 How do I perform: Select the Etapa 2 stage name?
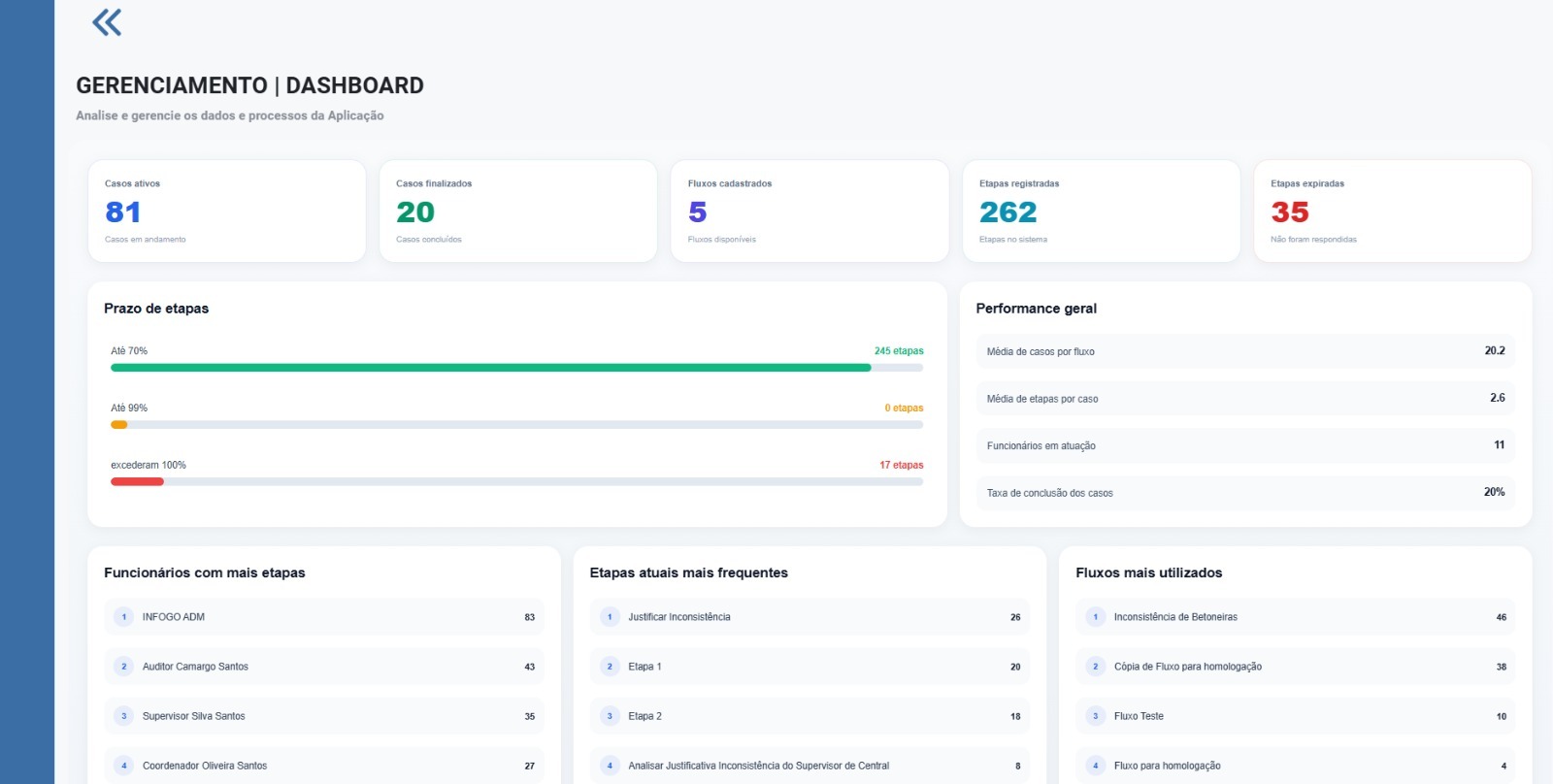pos(644,716)
